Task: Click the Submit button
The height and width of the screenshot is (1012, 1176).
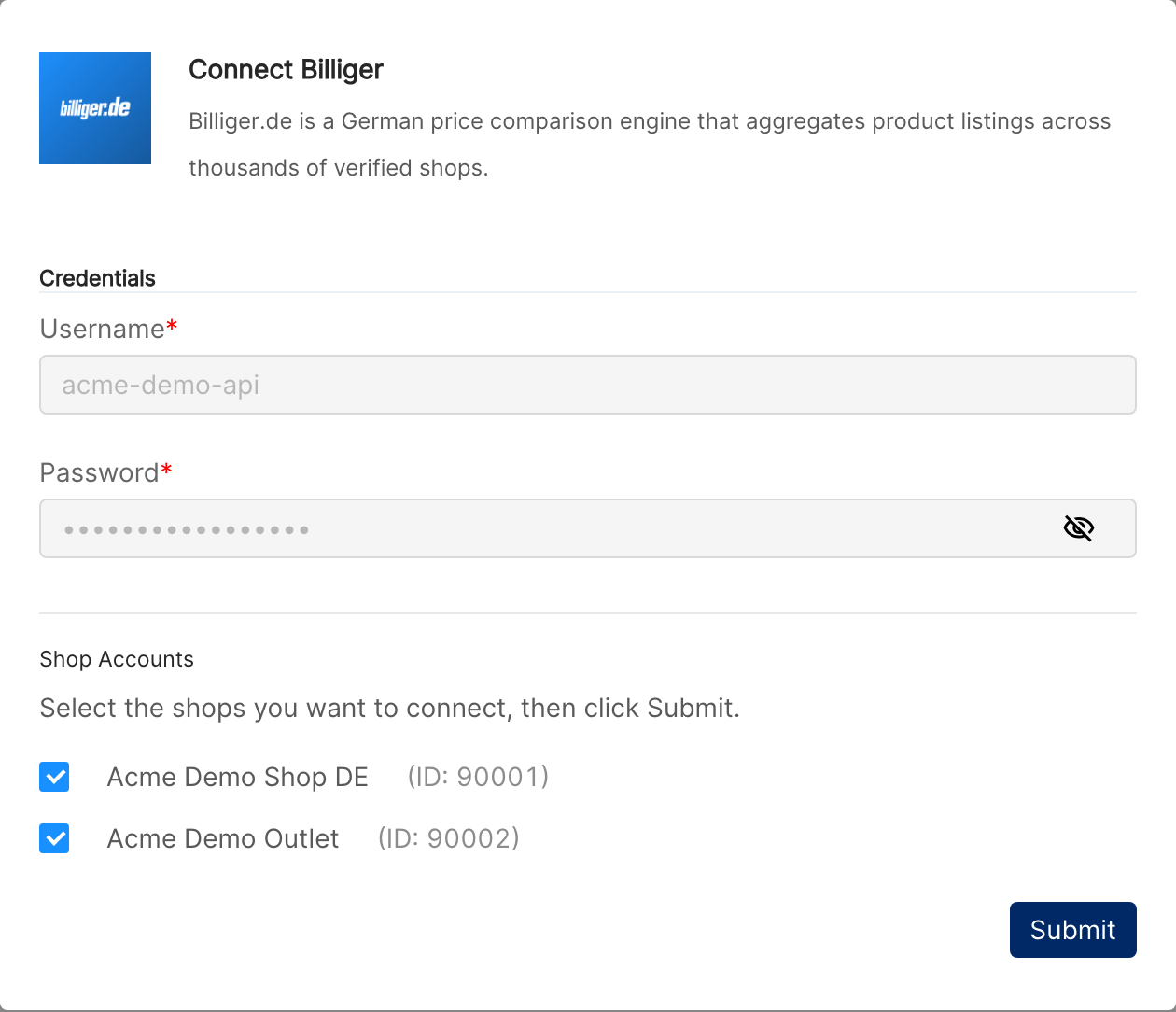Action: [x=1073, y=930]
